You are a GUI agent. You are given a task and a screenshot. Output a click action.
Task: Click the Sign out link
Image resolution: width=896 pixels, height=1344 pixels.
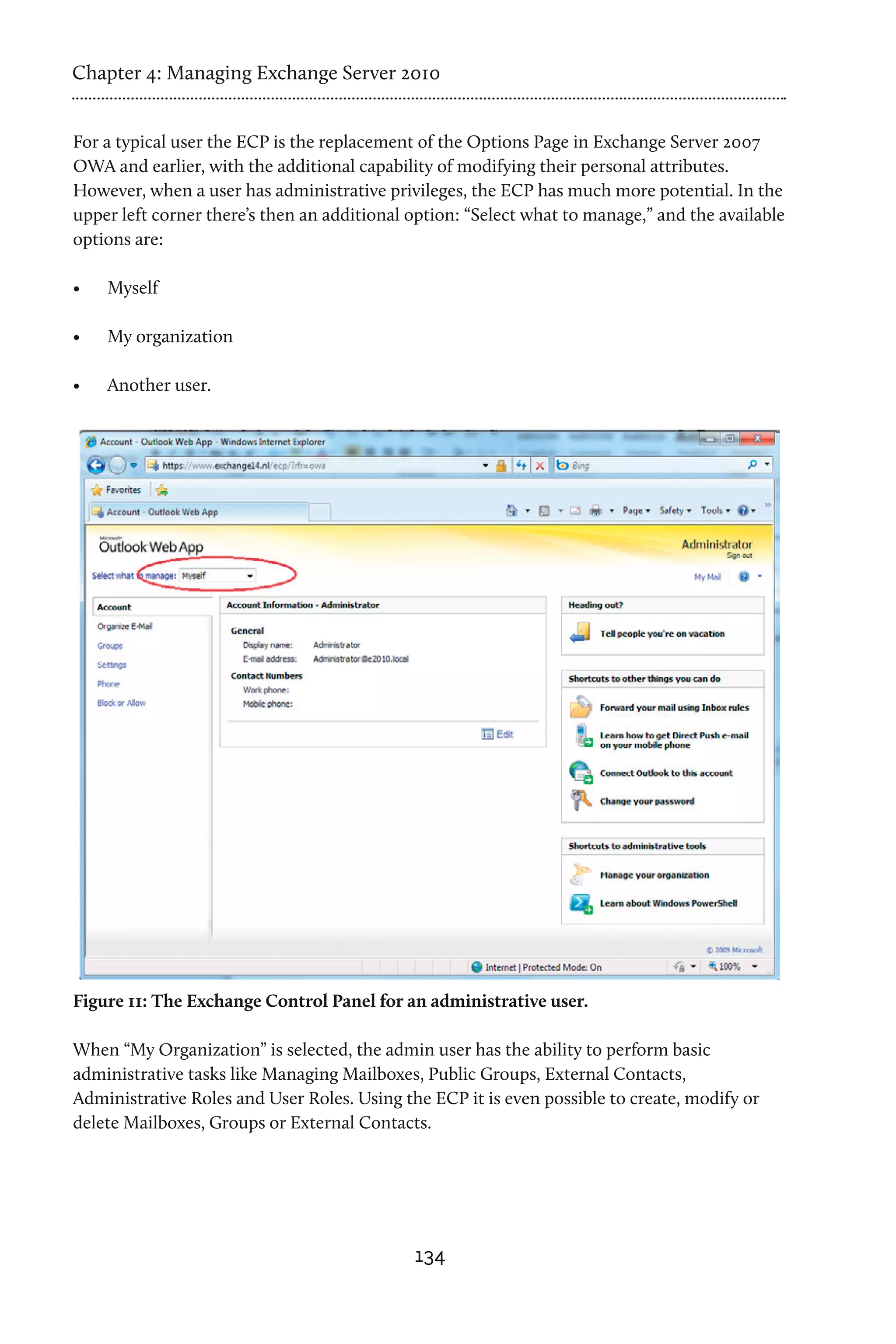tap(739, 556)
